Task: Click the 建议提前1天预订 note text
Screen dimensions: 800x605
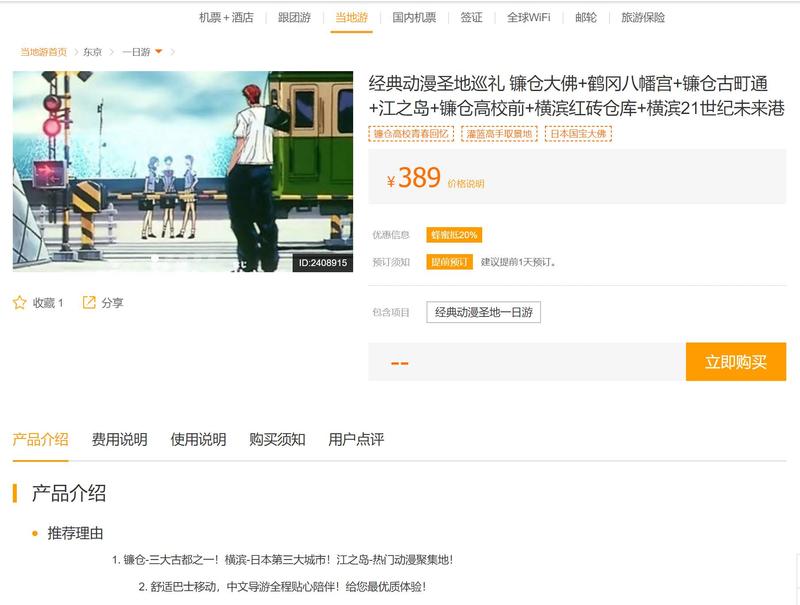Action: tap(518, 262)
